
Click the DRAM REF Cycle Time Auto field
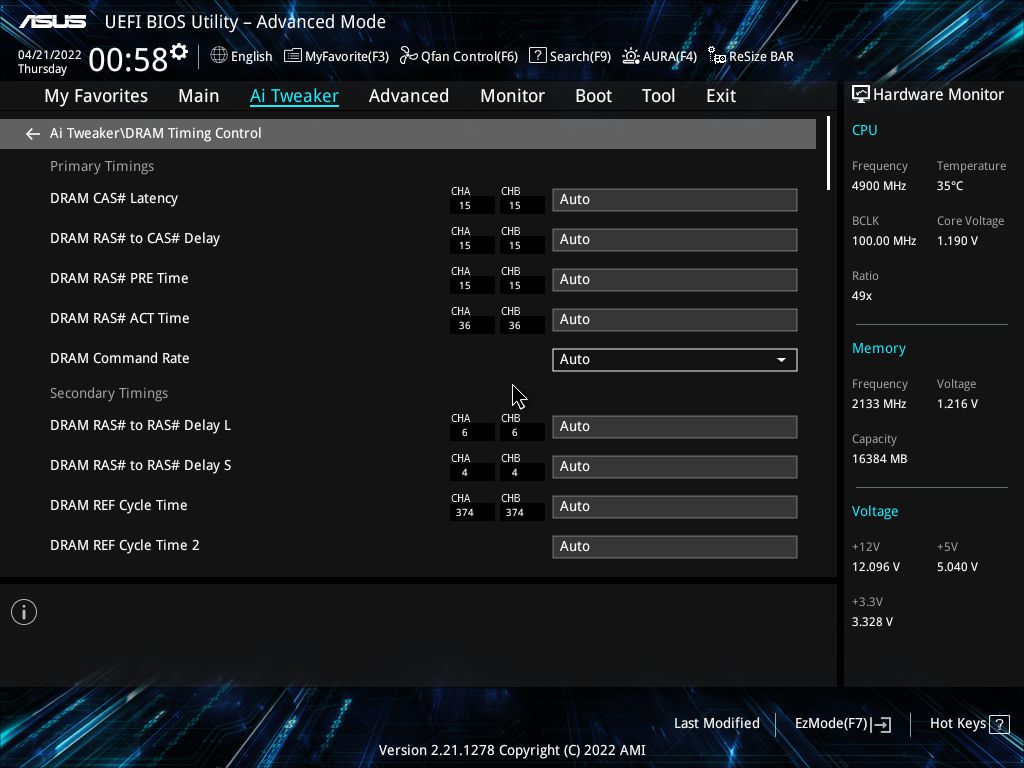675,507
